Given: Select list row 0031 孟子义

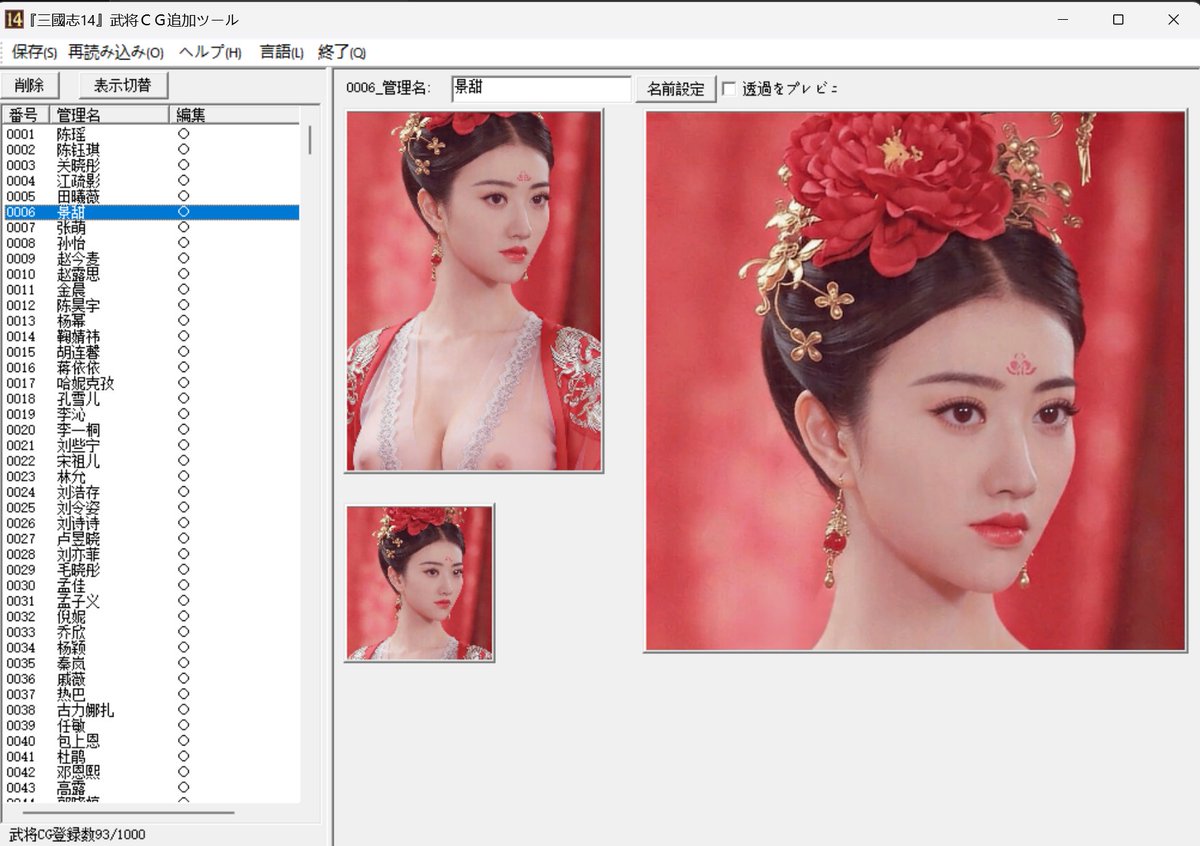Looking at the screenshot, I should pos(151,602).
